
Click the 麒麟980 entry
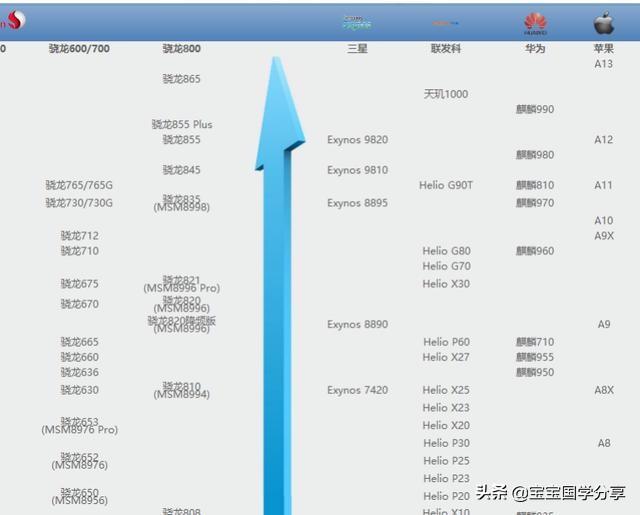click(x=535, y=155)
